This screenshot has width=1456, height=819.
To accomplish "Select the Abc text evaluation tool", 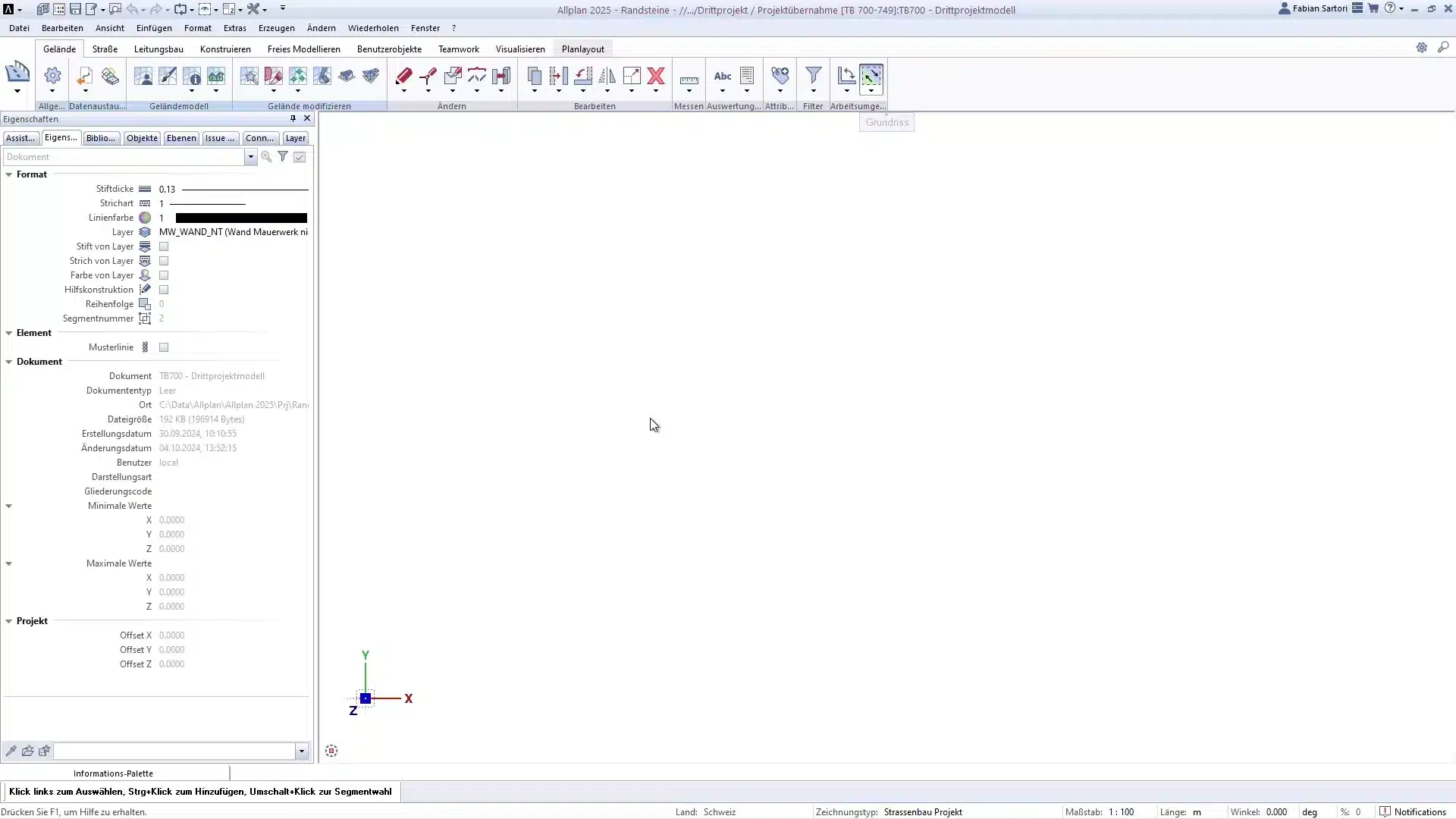I will point(722,76).
